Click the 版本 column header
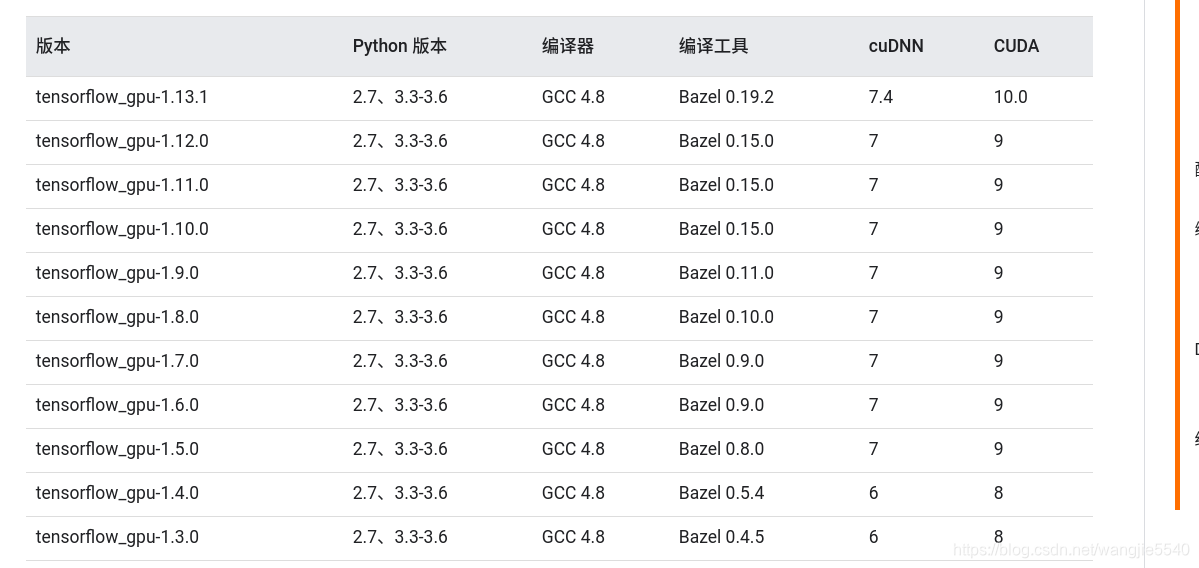 point(53,46)
